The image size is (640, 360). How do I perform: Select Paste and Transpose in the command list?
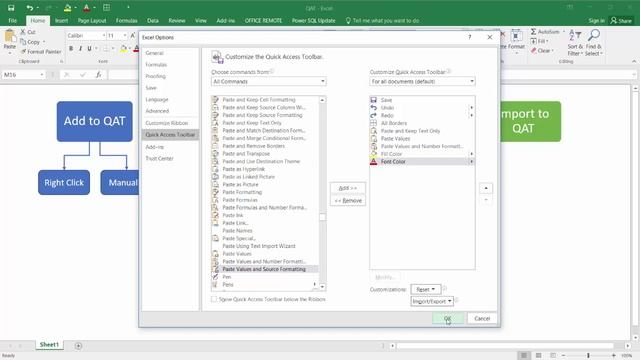click(264, 153)
